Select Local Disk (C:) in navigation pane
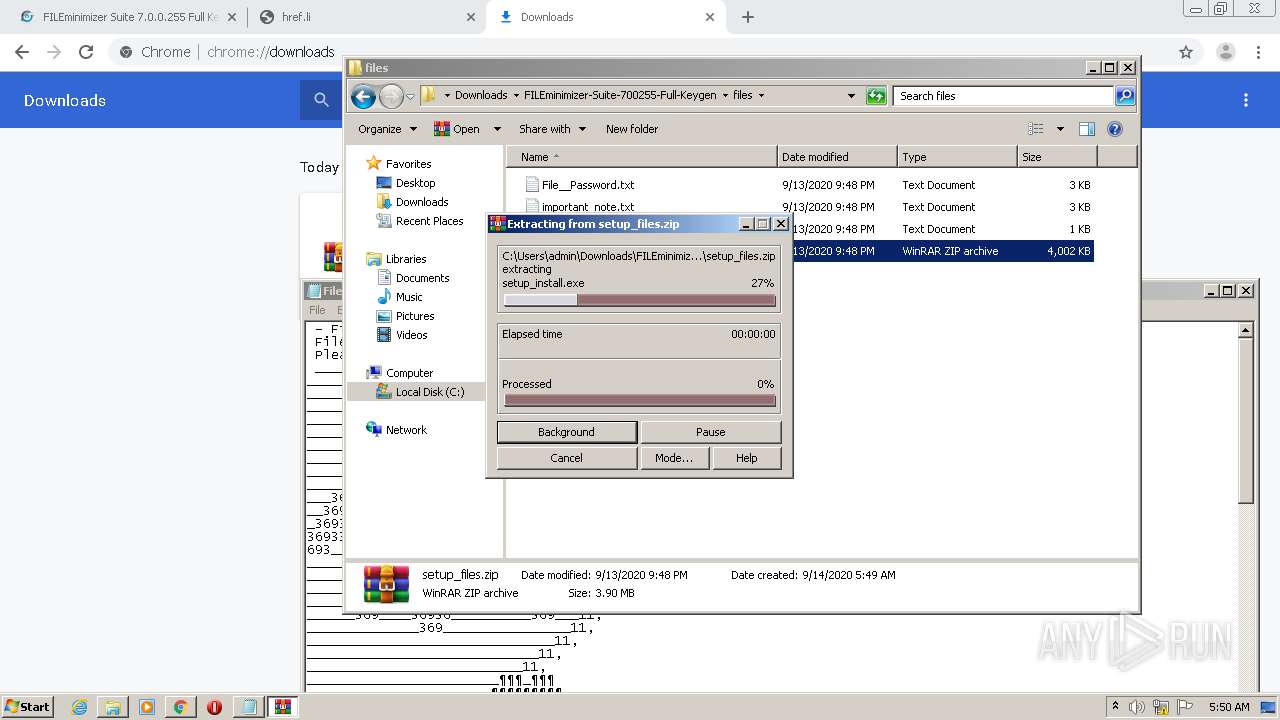Screen dimensions: 1280x720 pos(429,392)
